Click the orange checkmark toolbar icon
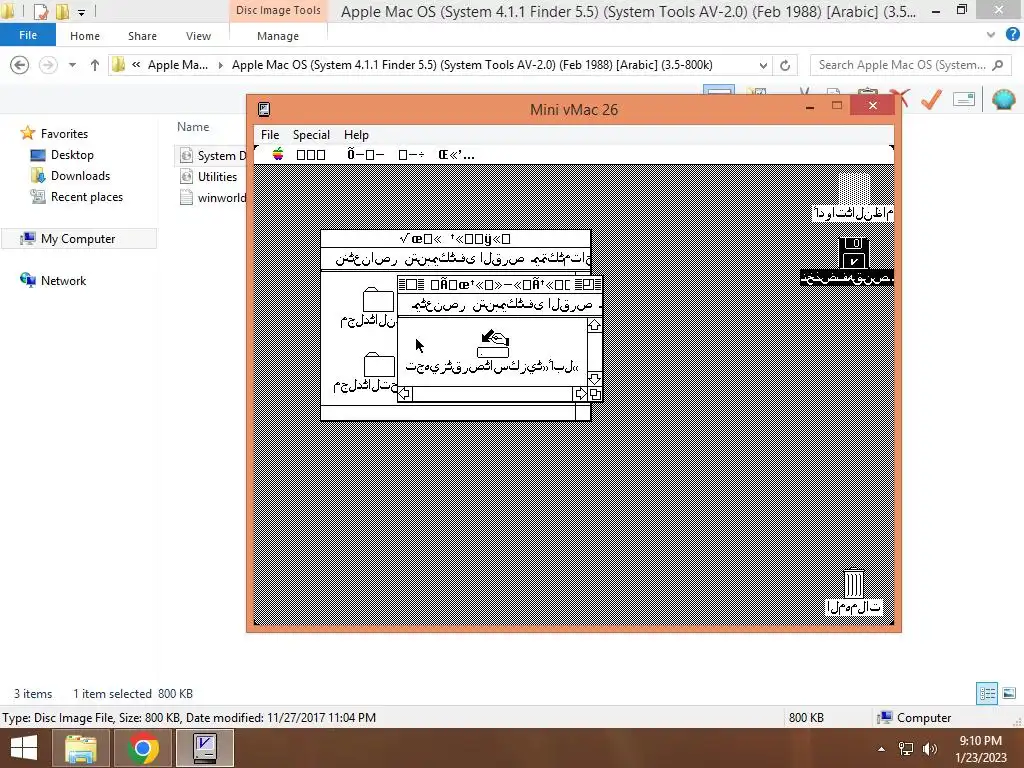The height and width of the screenshot is (768, 1024). tap(932, 99)
